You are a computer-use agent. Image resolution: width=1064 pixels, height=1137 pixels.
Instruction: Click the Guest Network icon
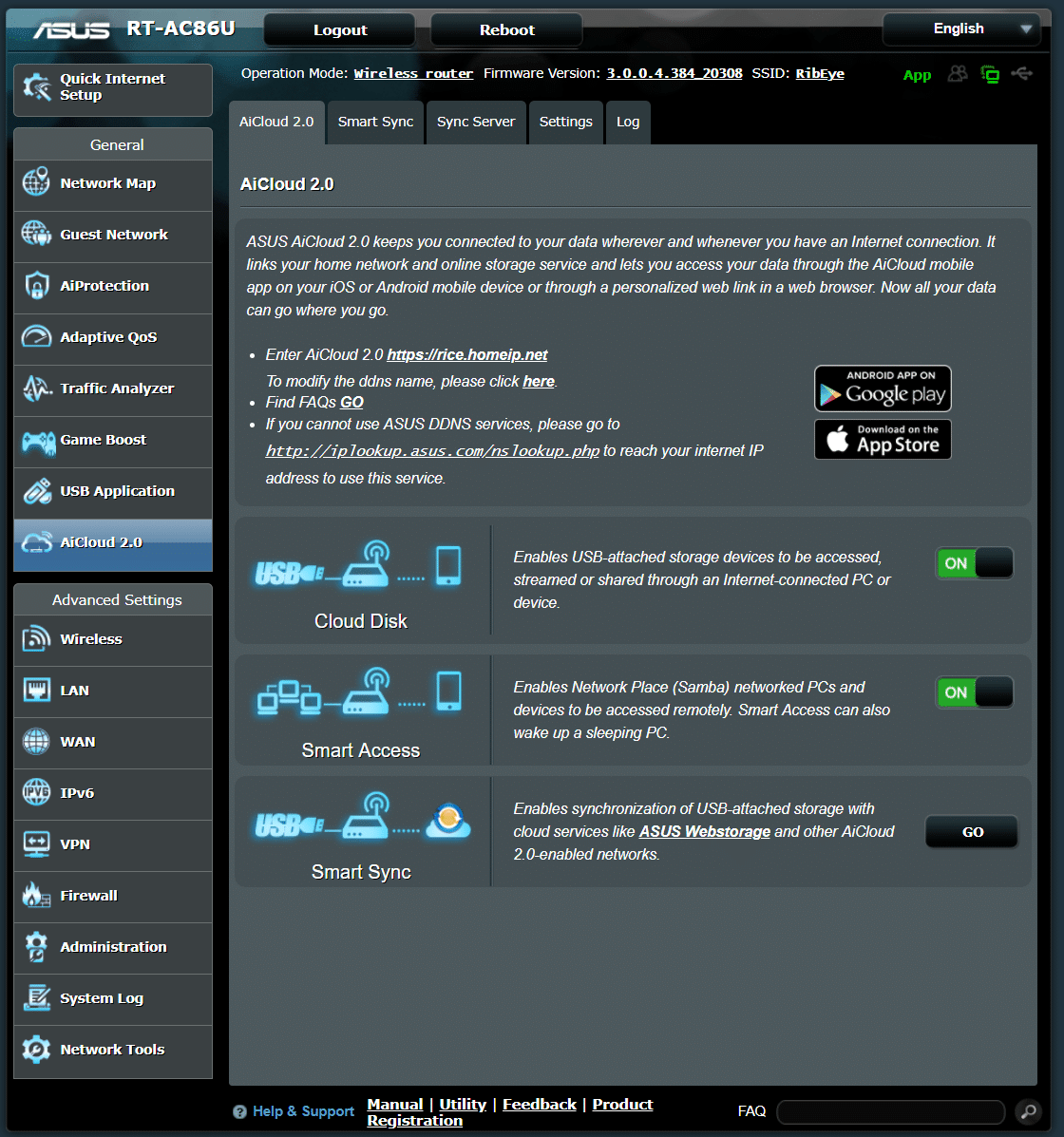point(36,234)
